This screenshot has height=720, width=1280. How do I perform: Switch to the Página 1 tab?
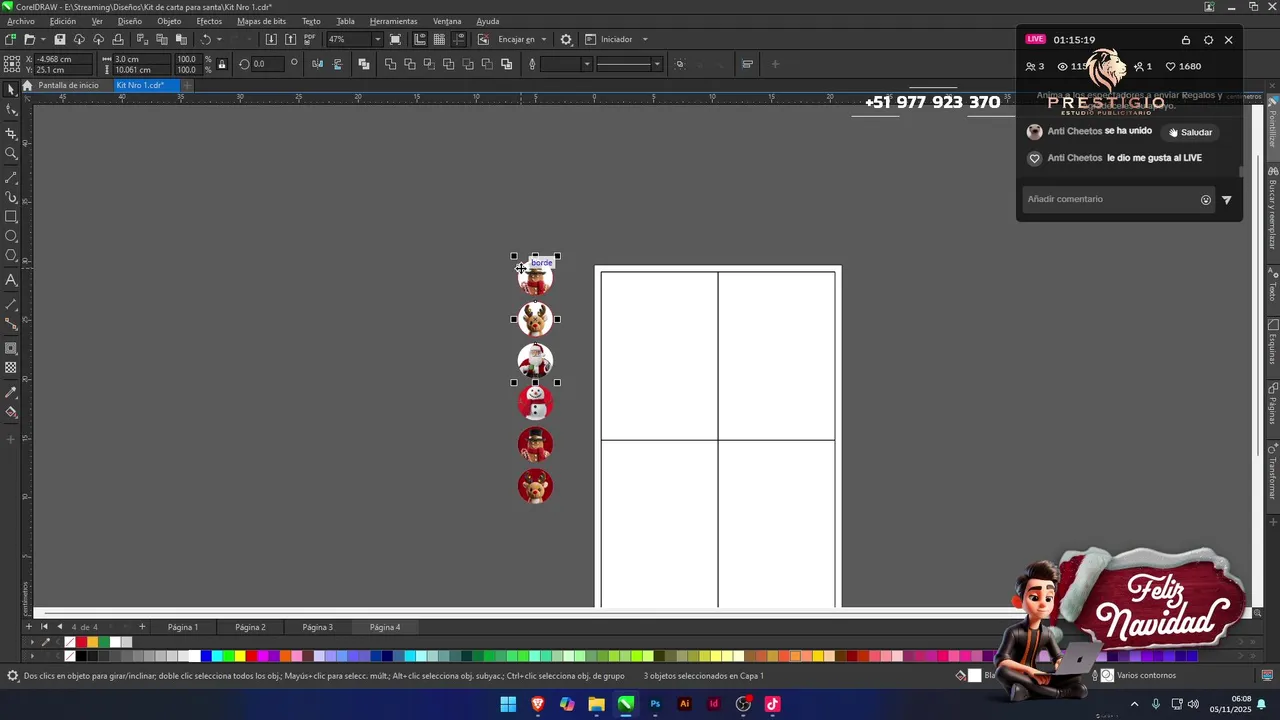(183, 627)
